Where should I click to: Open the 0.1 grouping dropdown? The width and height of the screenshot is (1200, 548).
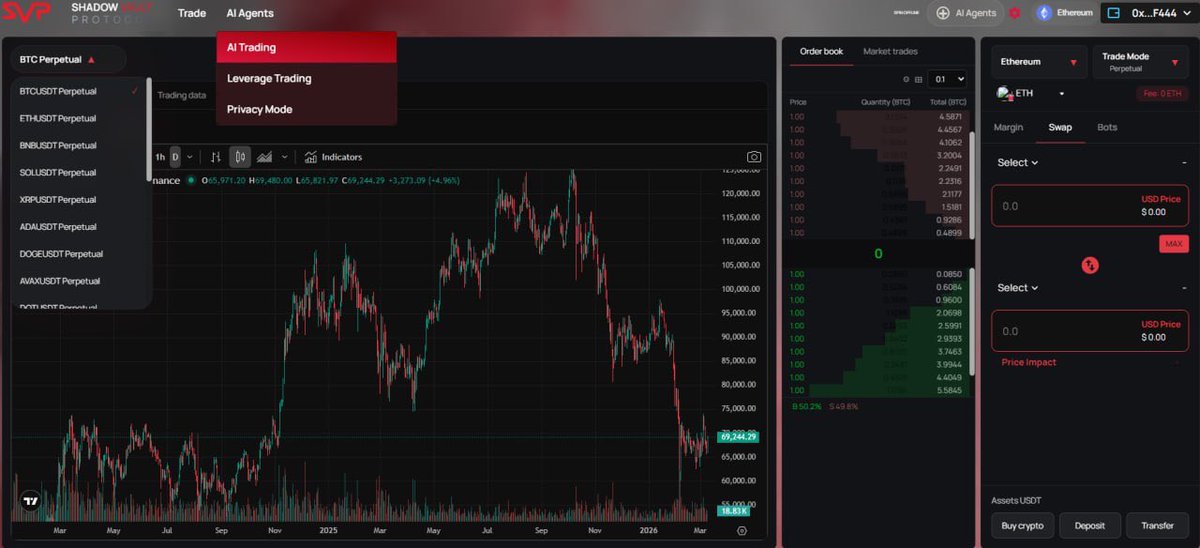[947, 79]
